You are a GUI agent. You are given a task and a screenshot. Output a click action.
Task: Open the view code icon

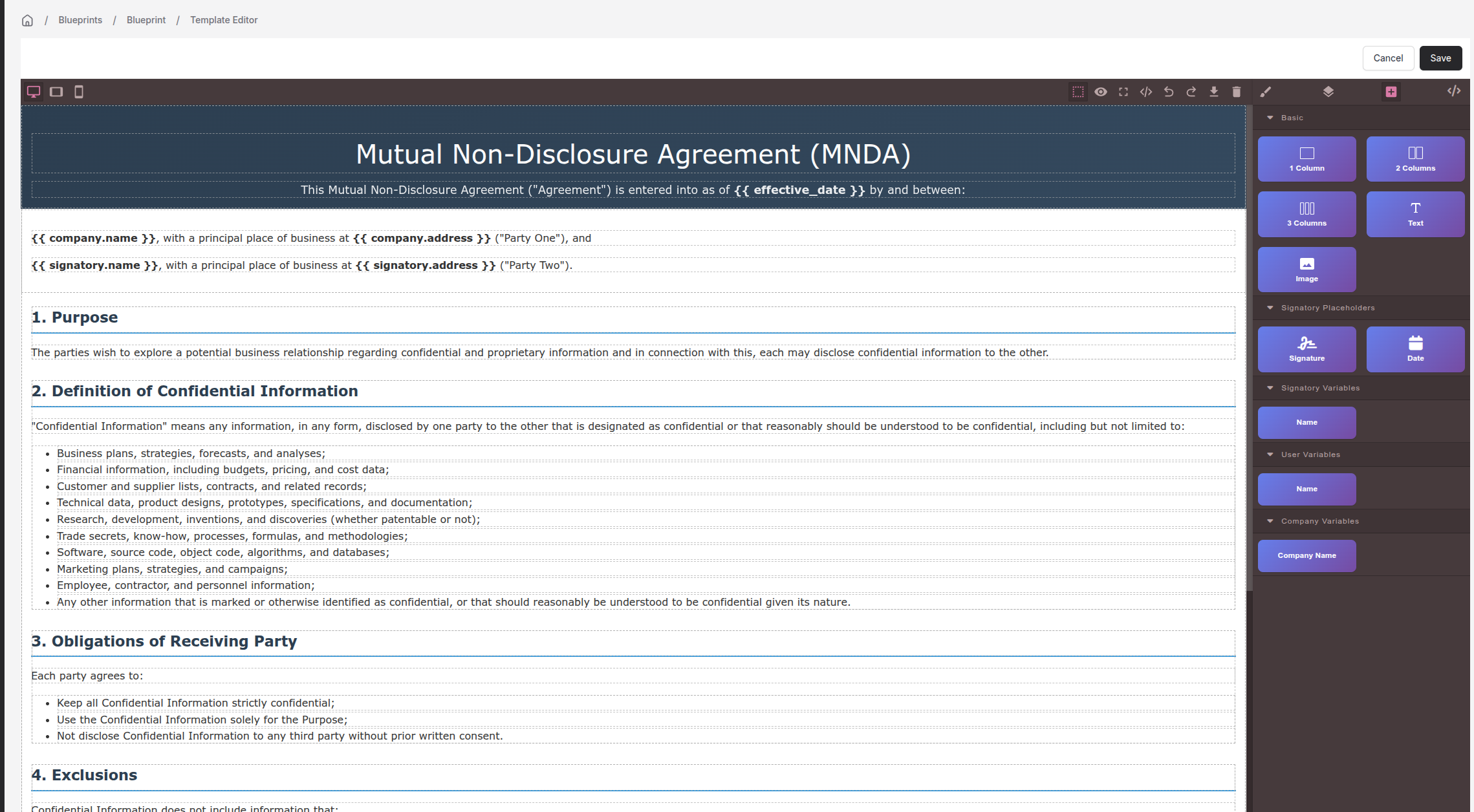(1146, 92)
